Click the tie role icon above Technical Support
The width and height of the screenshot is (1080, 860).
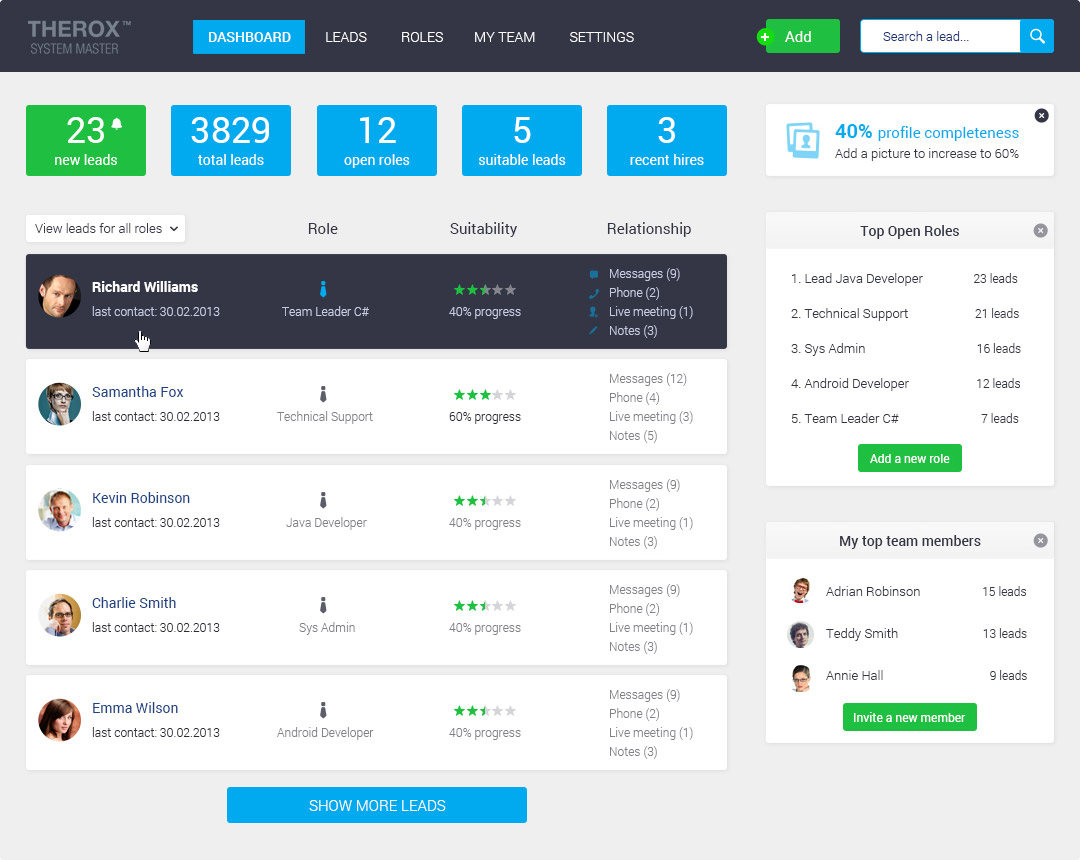(x=323, y=394)
